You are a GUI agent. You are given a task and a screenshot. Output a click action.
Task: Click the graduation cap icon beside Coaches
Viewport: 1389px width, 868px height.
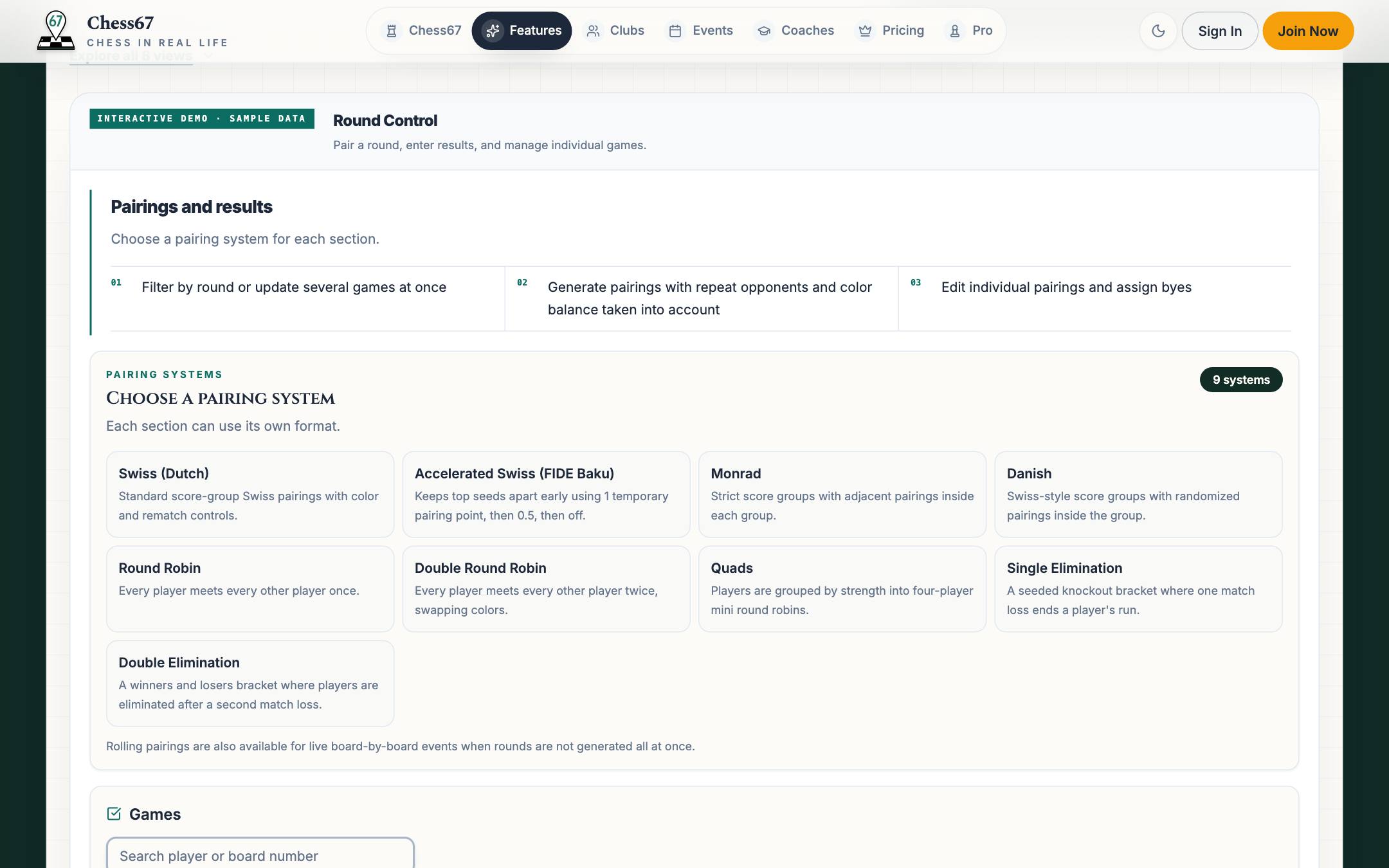pyautogui.click(x=764, y=31)
